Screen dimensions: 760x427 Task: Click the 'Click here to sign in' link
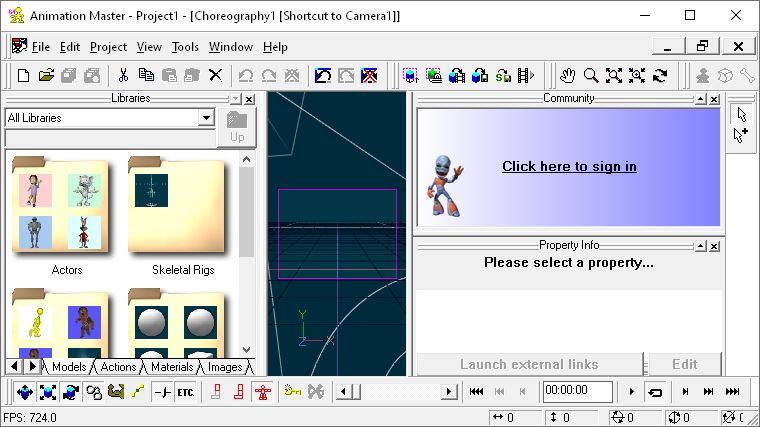569,166
